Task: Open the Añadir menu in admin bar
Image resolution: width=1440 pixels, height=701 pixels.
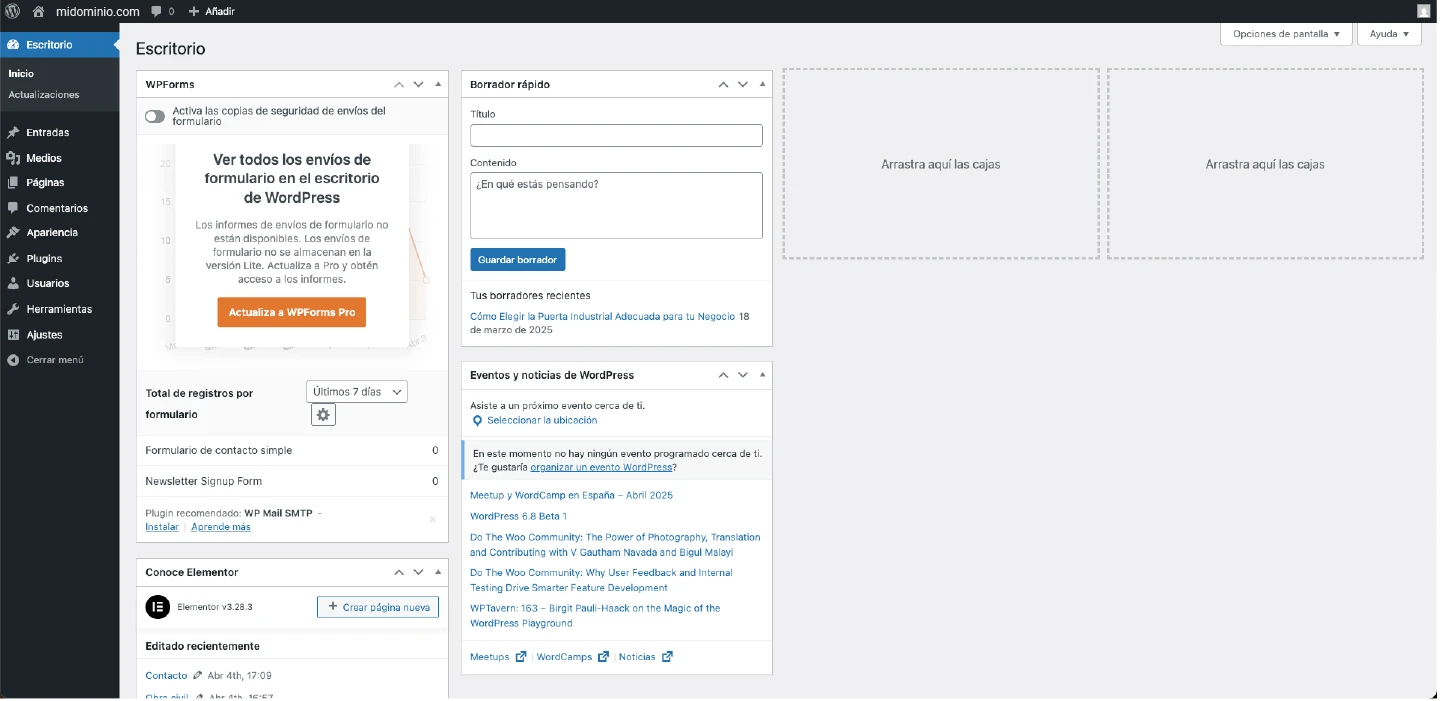Action: [x=211, y=11]
